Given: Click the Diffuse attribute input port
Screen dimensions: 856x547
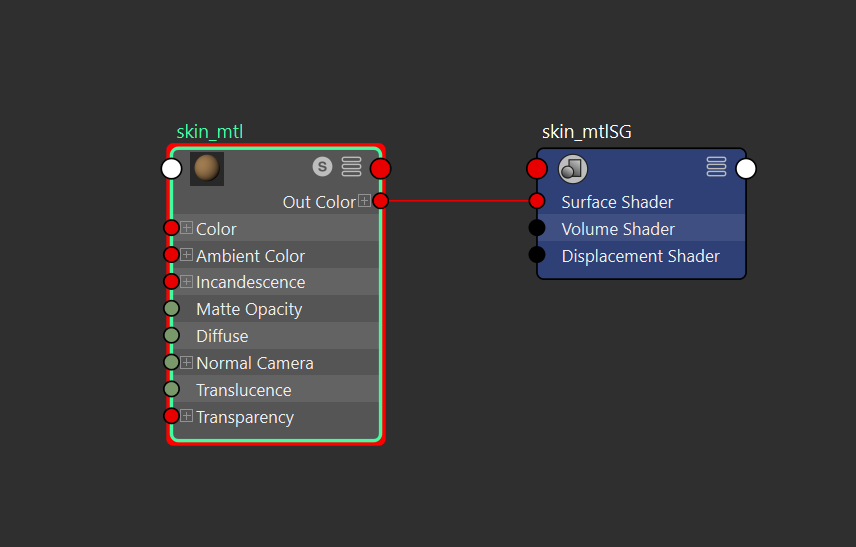Looking at the screenshot, I should pyautogui.click(x=171, y=335).
